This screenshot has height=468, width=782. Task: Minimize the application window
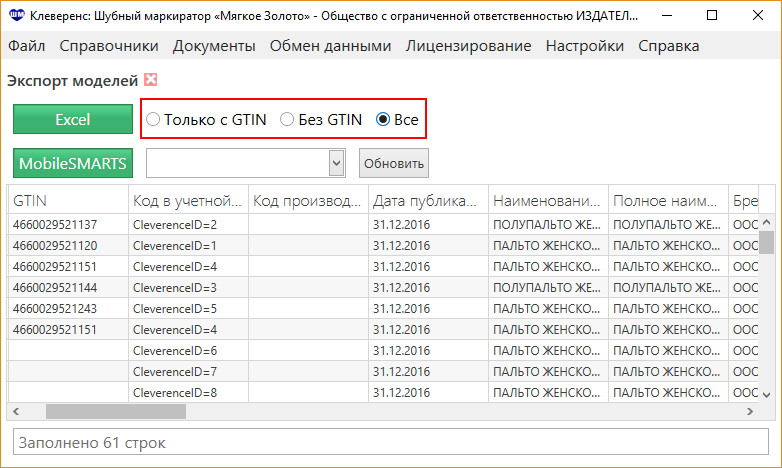pyautogui.click(x=667, y=15)
